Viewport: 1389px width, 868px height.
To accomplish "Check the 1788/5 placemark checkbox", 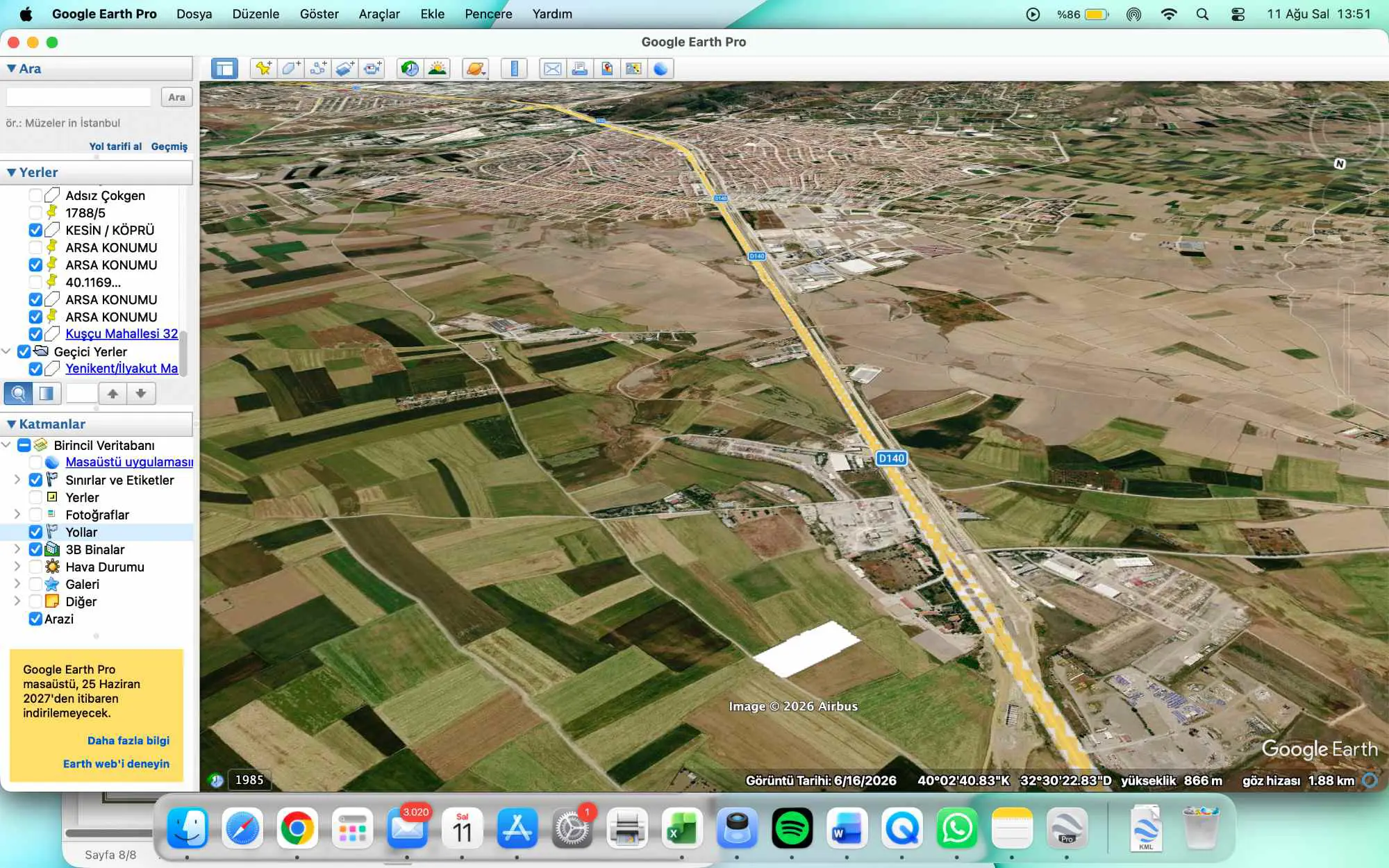I will 35,212.
